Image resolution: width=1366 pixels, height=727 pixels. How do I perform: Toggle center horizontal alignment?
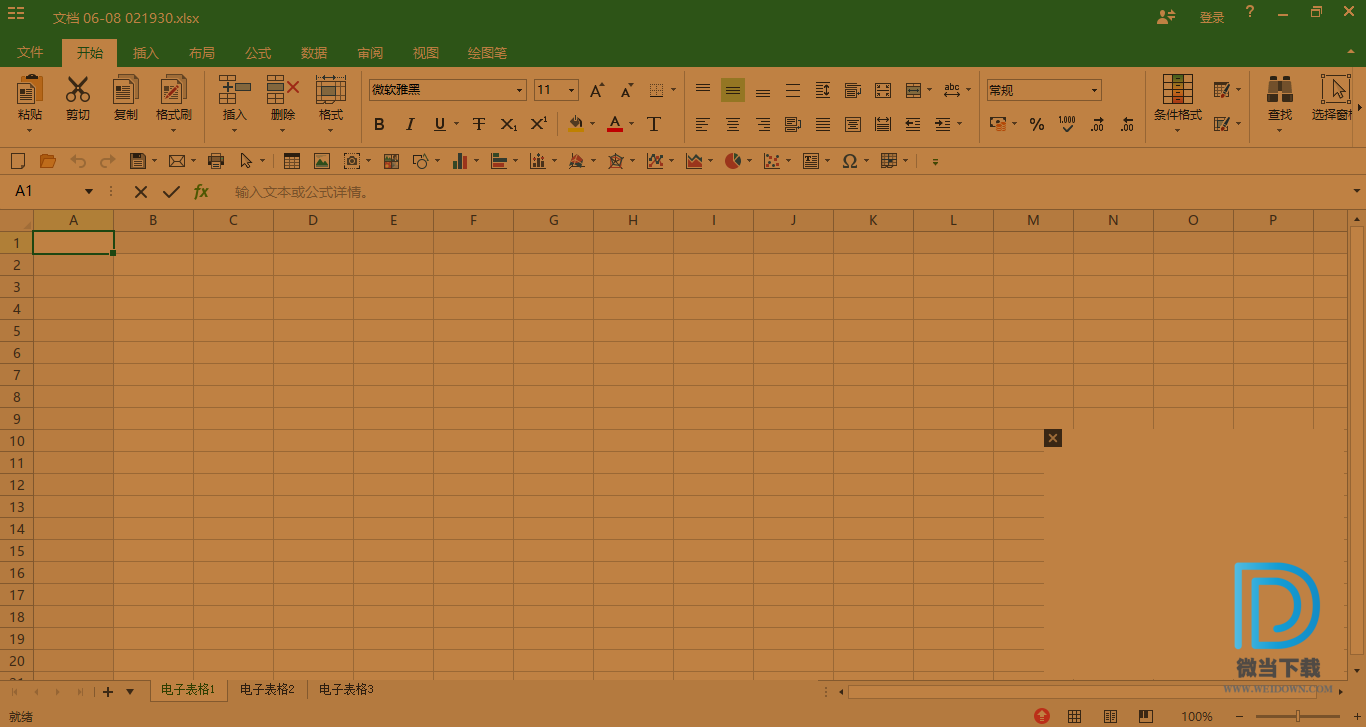(x=733, y=124)
